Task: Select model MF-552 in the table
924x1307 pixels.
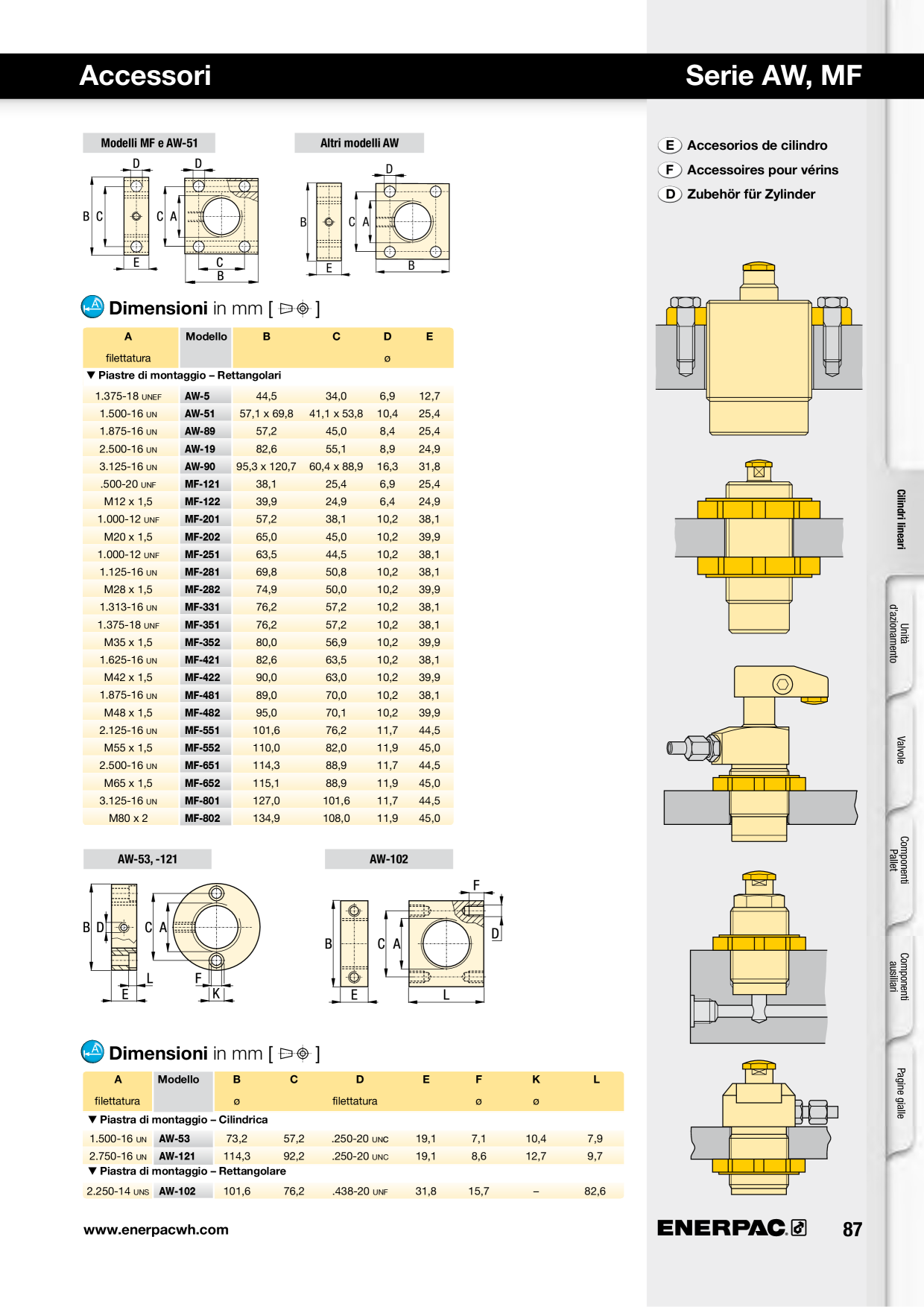Action: (x=206, y=748)
